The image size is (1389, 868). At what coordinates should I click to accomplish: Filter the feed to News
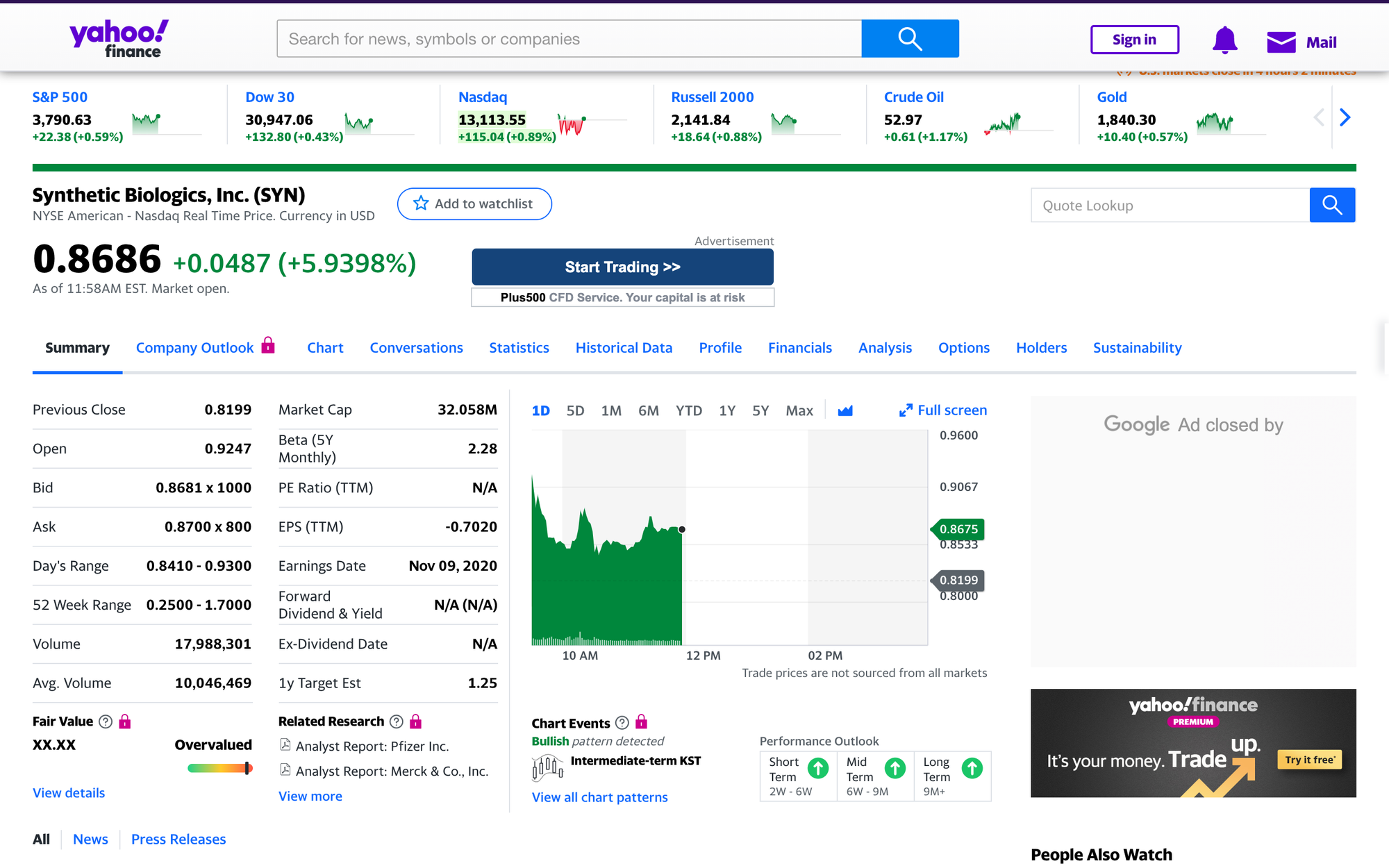90,840
